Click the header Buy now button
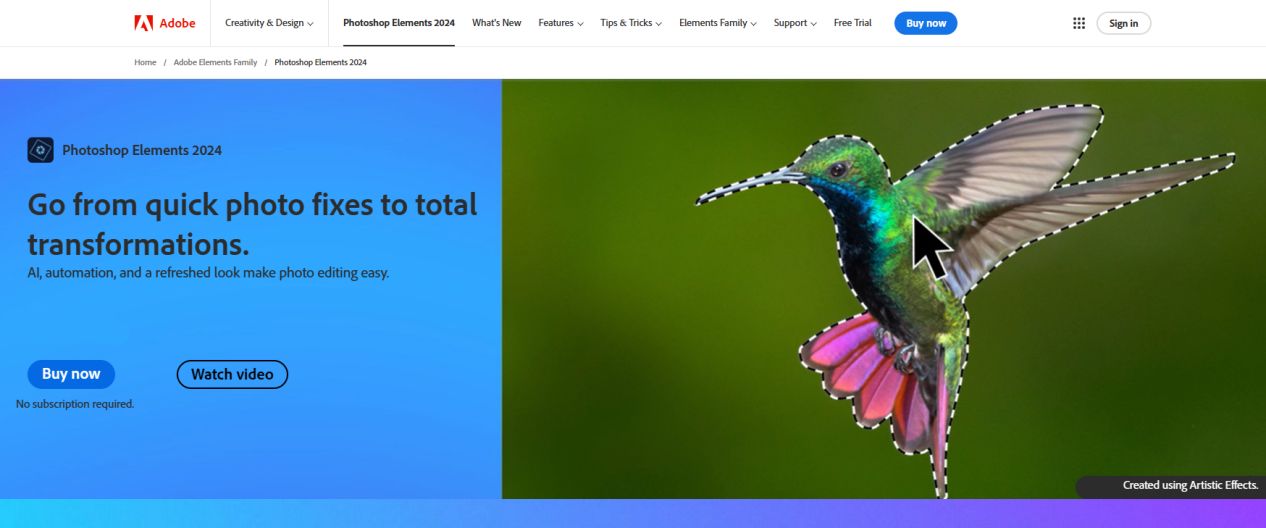 [x=926, y=23]
